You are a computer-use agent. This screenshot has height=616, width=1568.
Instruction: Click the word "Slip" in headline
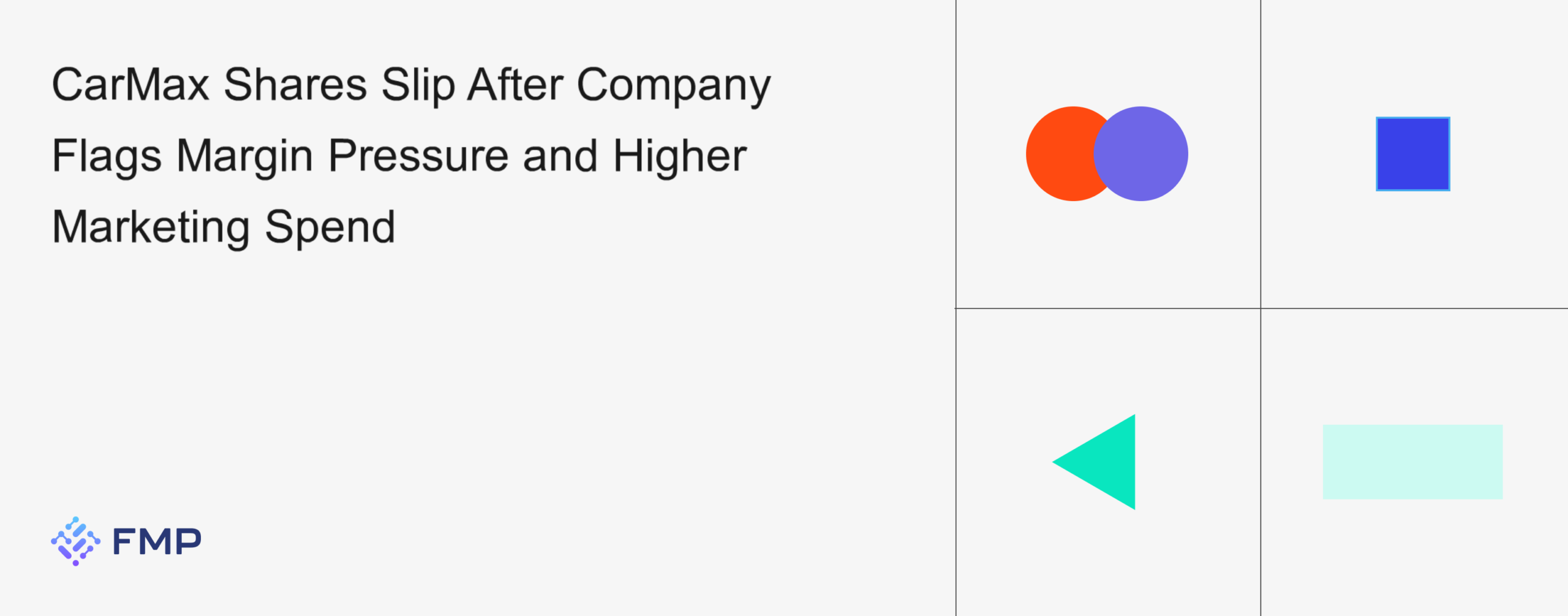(418, 85)
